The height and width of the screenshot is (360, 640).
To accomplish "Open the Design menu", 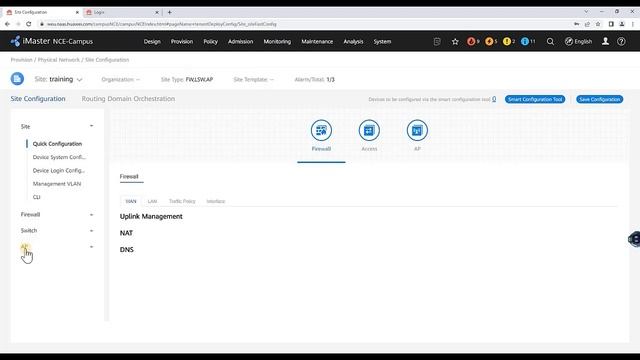I will coord(152,42).
